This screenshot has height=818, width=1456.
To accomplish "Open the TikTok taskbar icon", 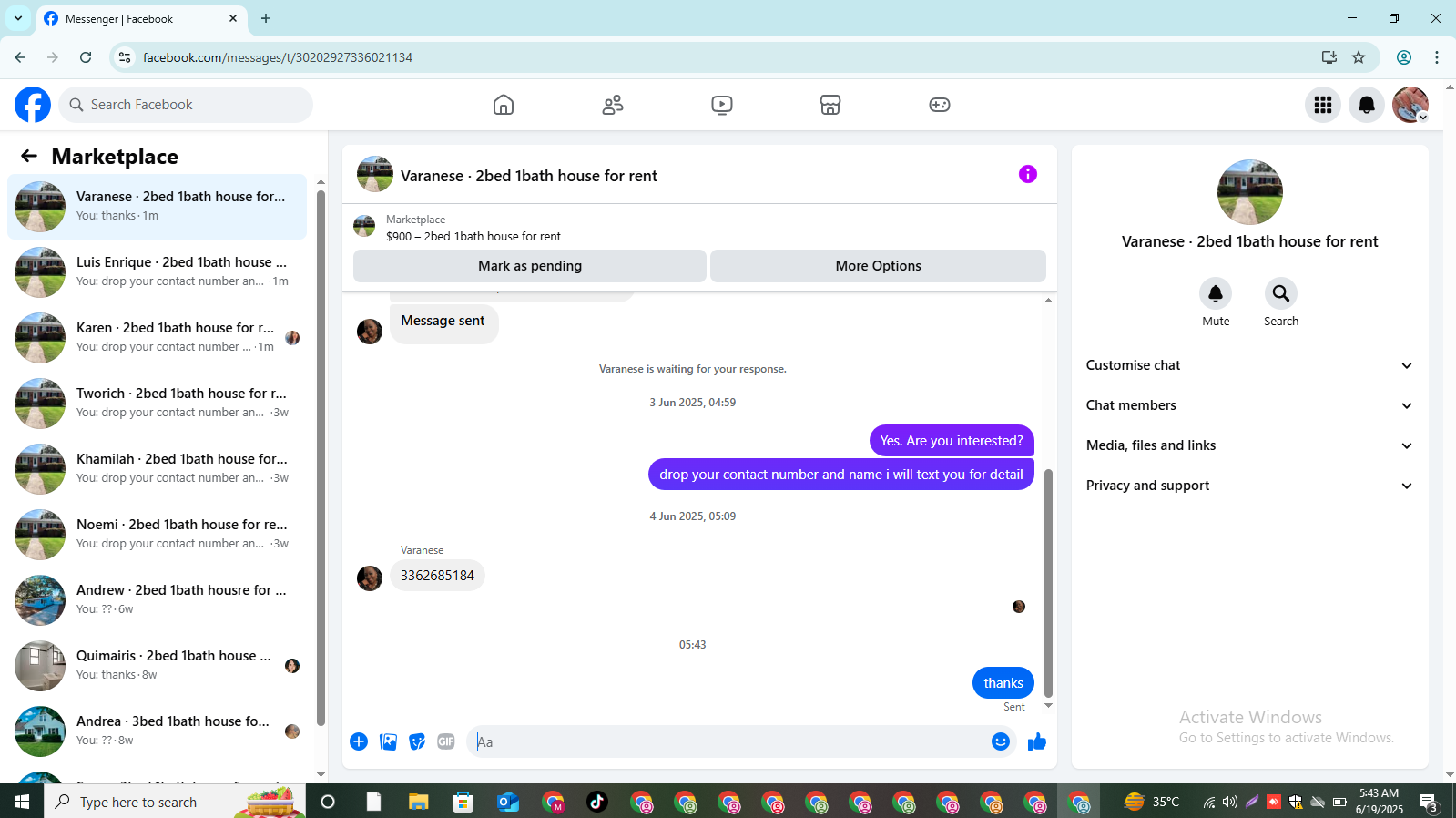I will pyautogui.click(x=597, y=802).
